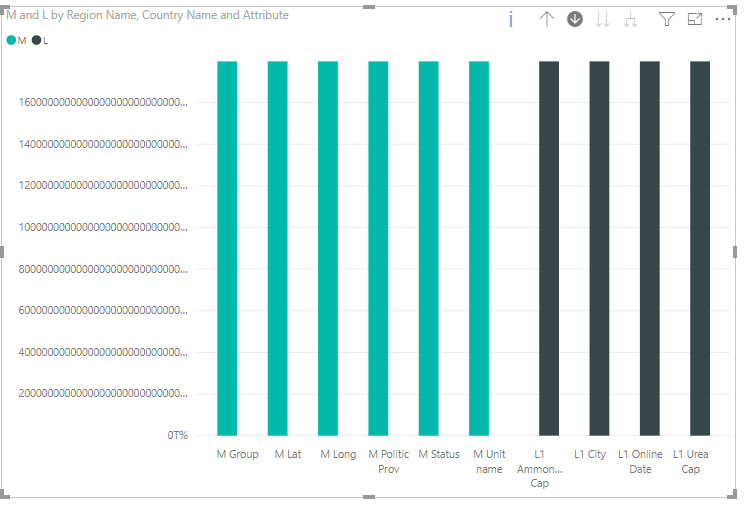Open visual filters funnel icon
Image resolution: width=745 pixels, height=507 pixels.
[667, 19]
